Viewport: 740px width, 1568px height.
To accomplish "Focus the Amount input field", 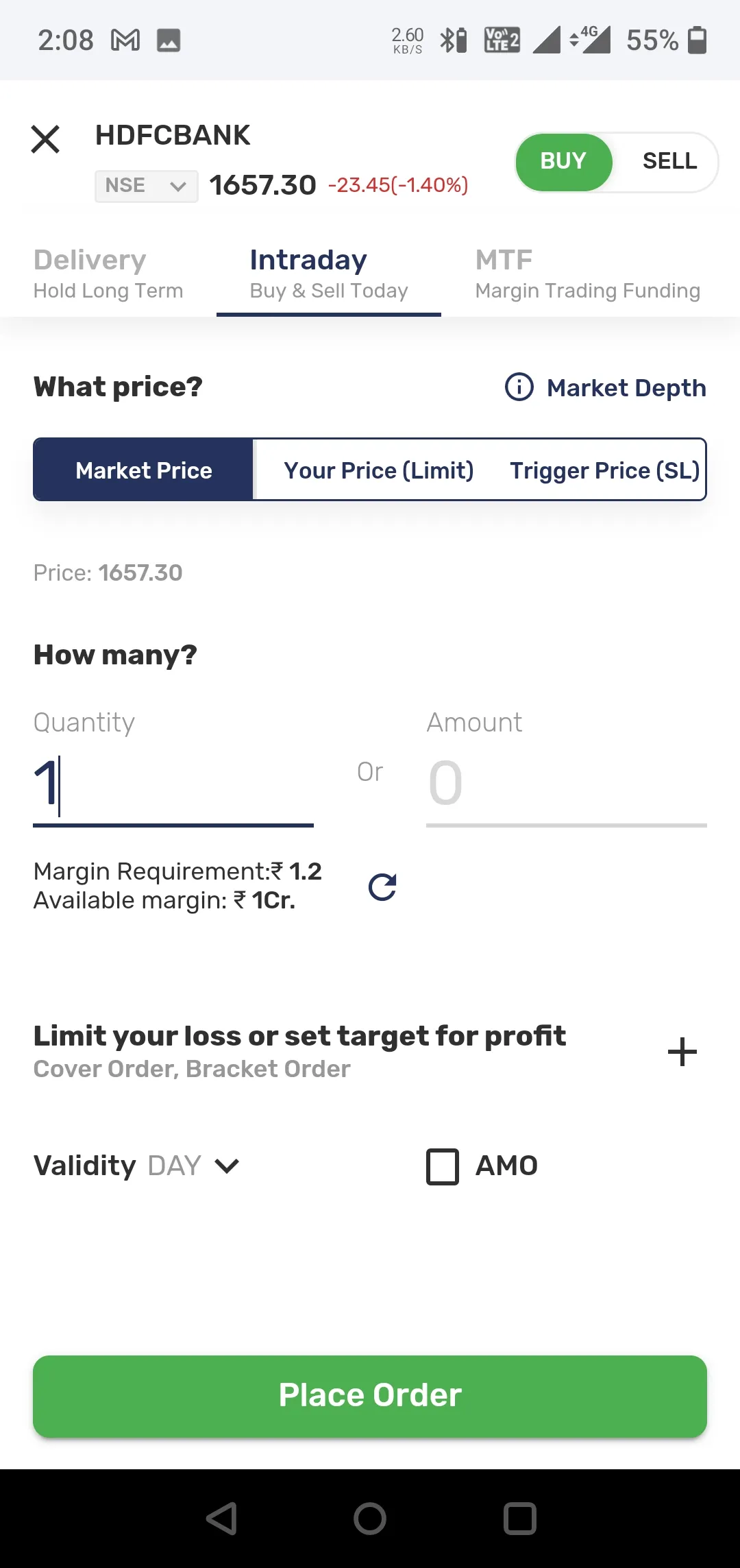I will (566, 784).
